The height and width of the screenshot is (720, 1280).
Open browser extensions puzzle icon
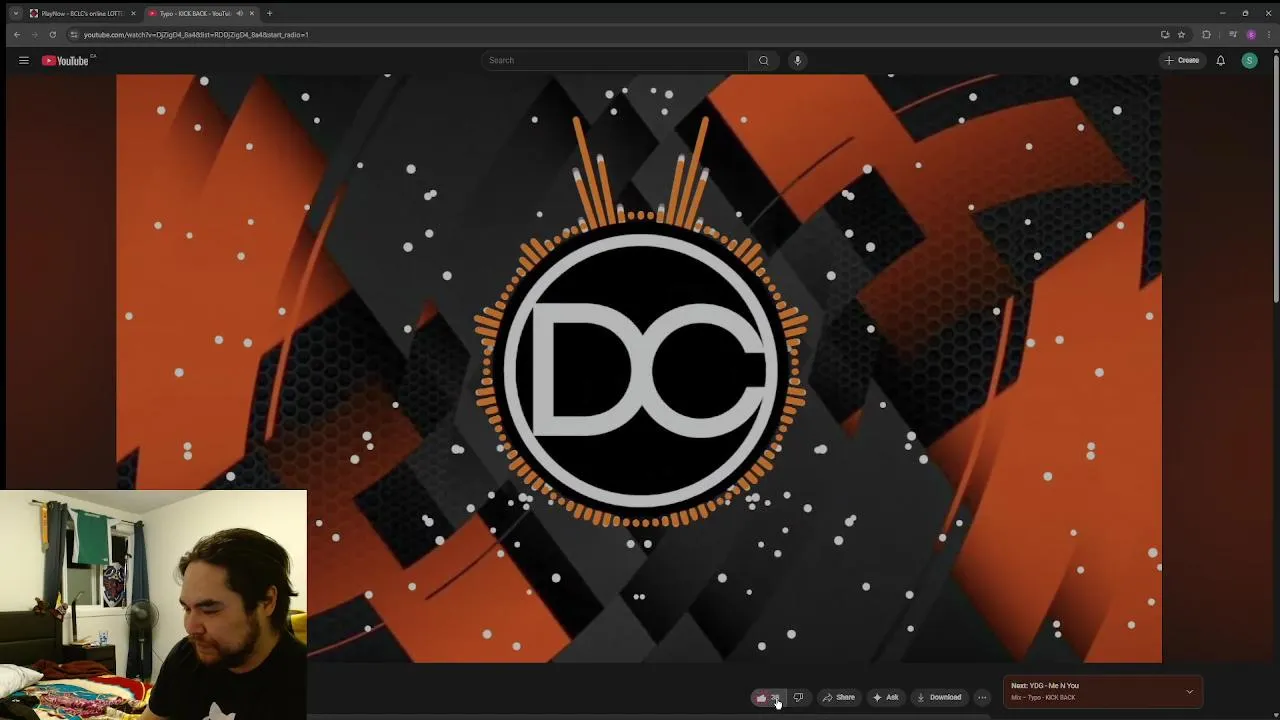(x=1206, y=34)
